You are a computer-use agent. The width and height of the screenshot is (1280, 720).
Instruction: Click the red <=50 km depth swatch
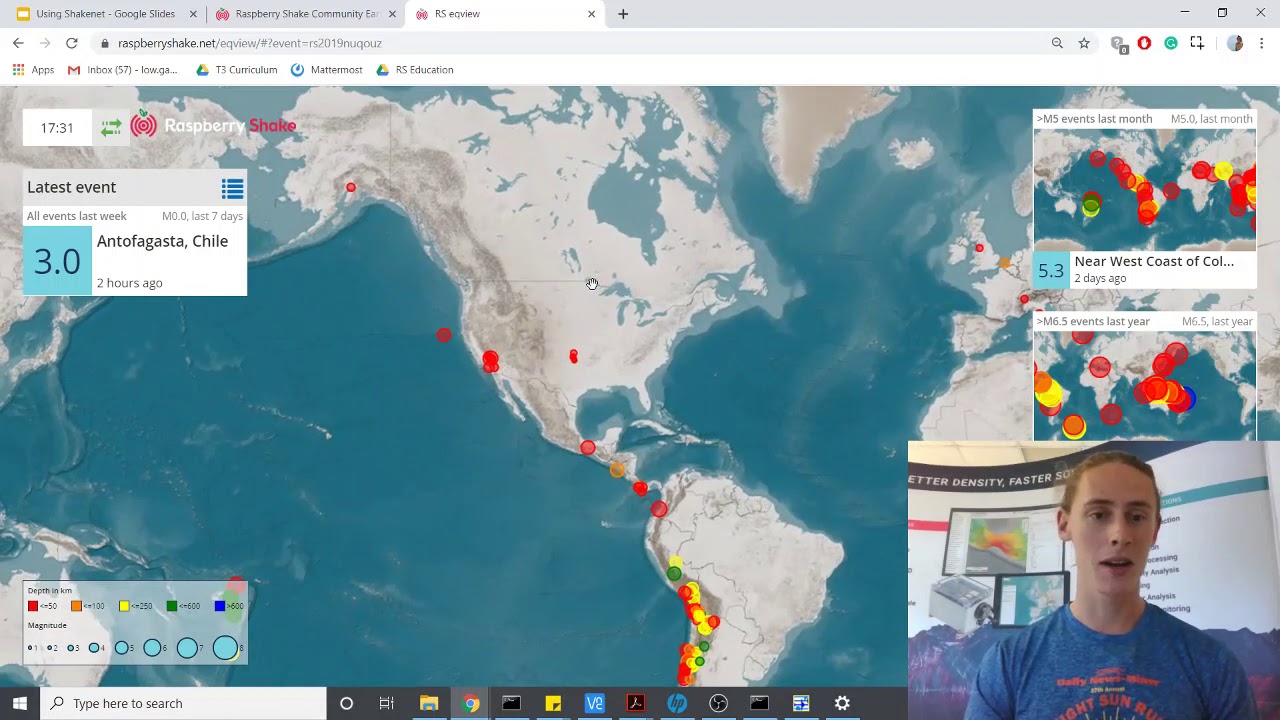[33, 606]
